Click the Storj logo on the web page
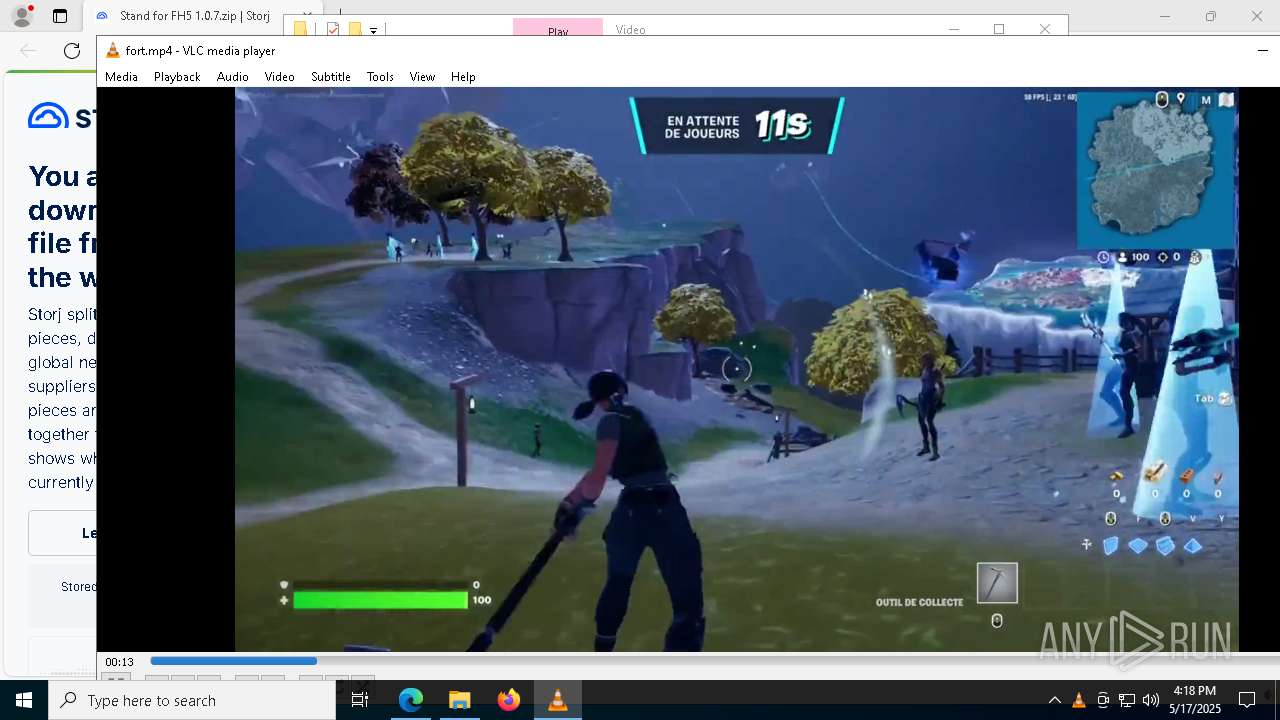Screen dimensions: 1280x720 click(x=62, y=117)
